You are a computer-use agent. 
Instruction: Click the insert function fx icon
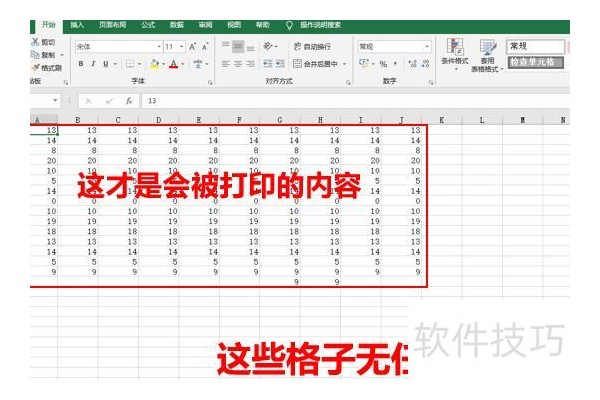(129, 101)
